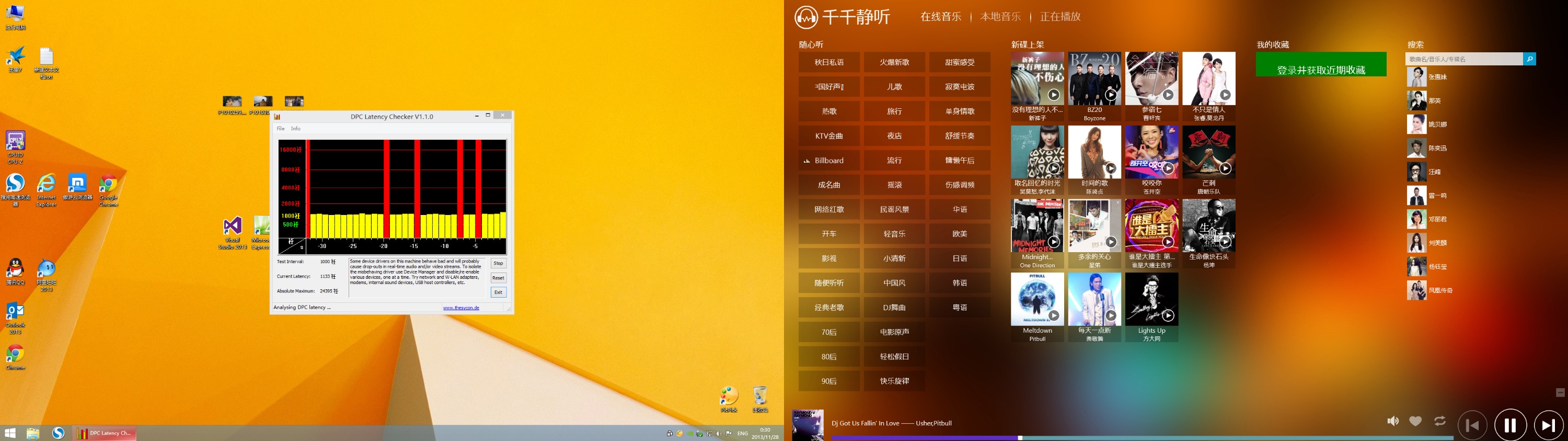
Task: Select the Billboard radio channel
Action: (x=829, y=160)
